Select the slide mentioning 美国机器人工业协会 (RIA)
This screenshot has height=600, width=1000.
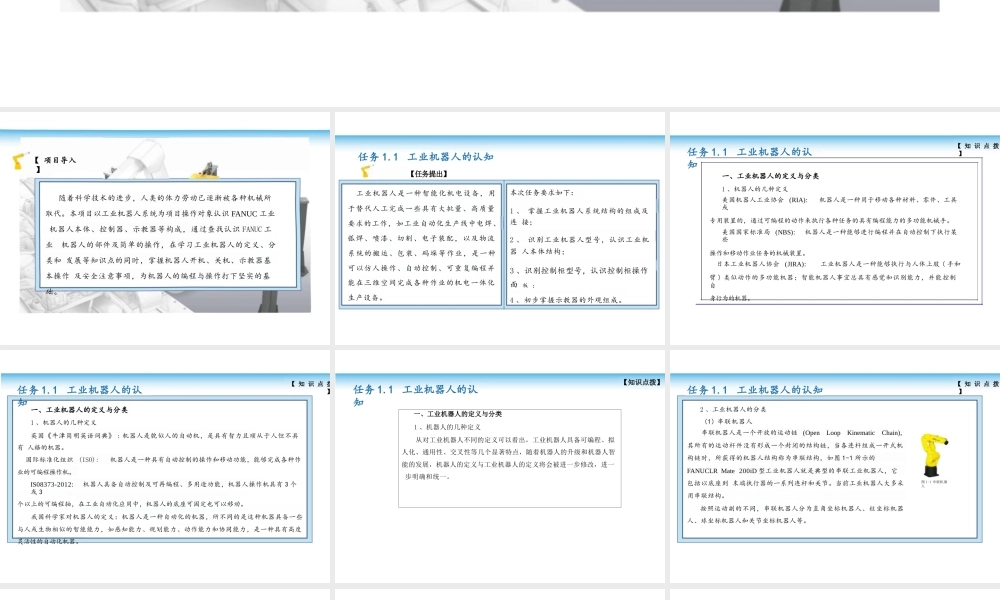tap(835, 228)
